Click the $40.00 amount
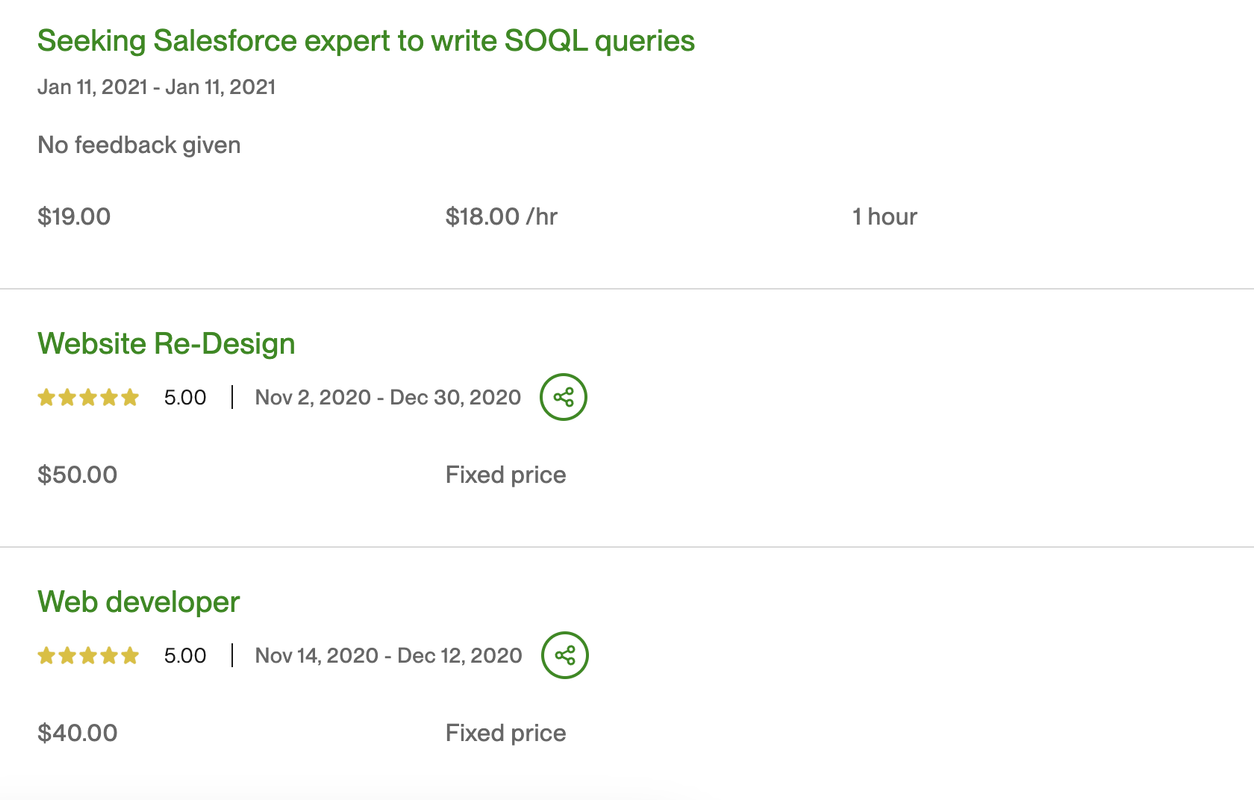This screenshot has height=800, width=1254. pyautogui.click(x=77, y=733)
